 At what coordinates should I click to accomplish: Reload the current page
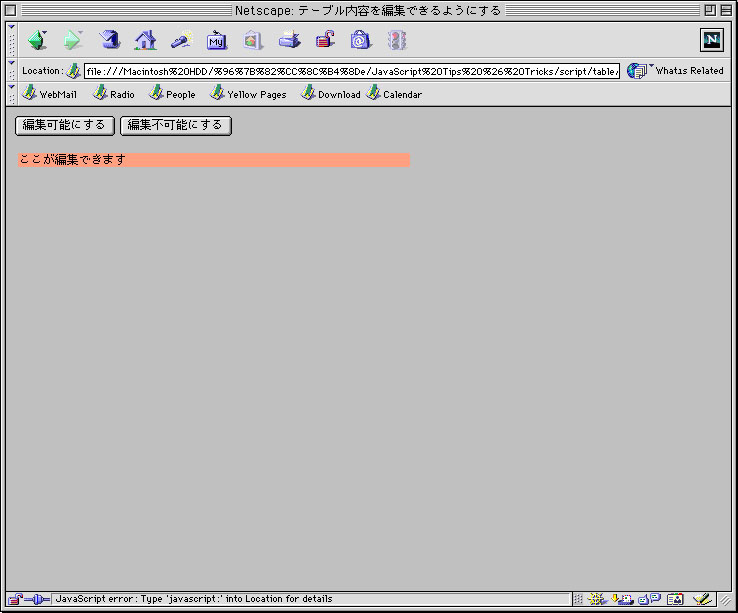(x=110, y=40)
